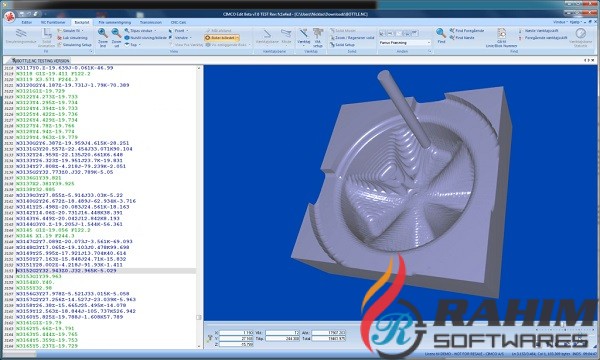Expand the Genvis fil dropdown
Viewport: 600px width, 360px height.
pos(82,31)
